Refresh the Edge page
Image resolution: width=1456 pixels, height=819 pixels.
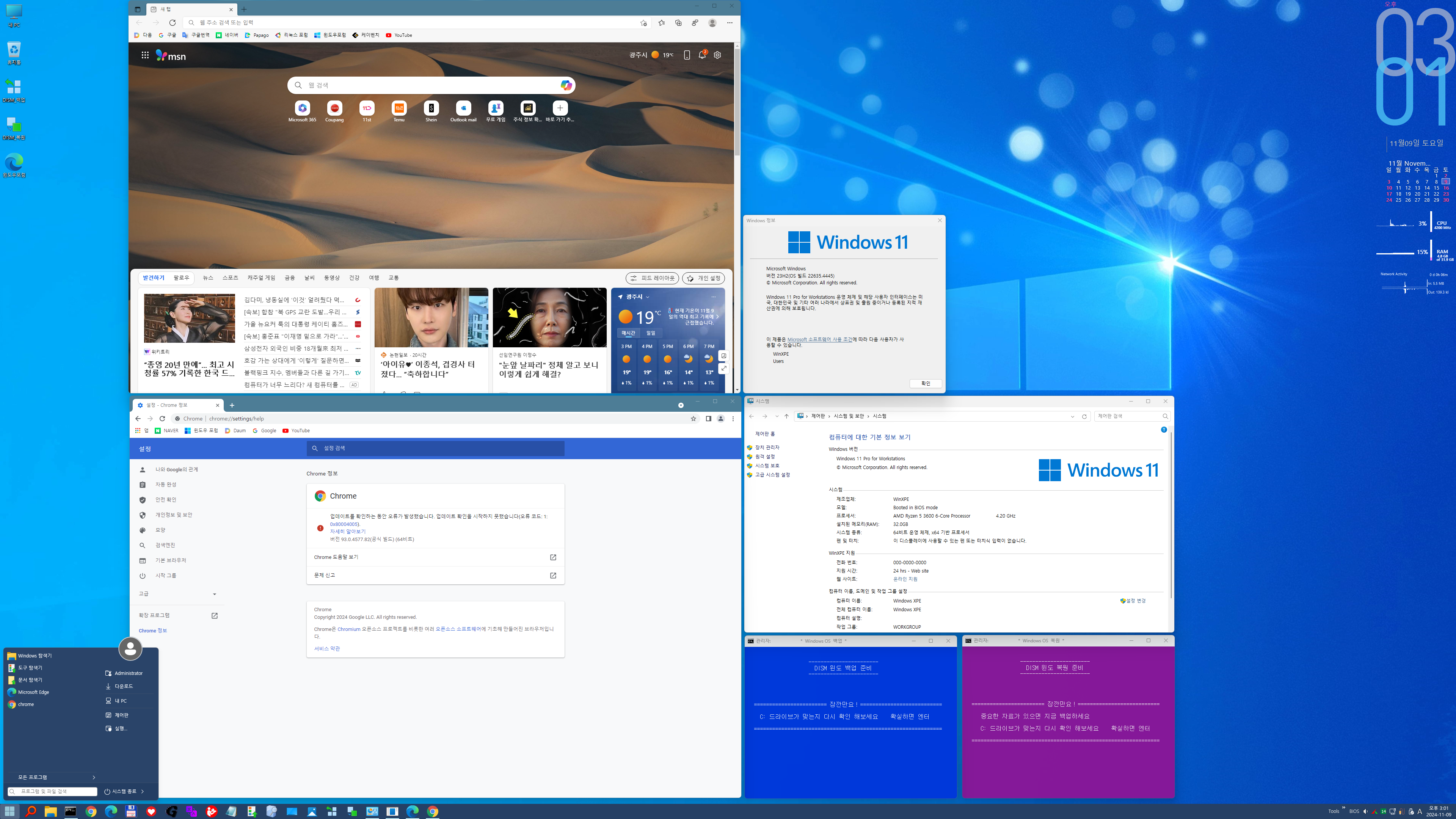pos(173,23)
